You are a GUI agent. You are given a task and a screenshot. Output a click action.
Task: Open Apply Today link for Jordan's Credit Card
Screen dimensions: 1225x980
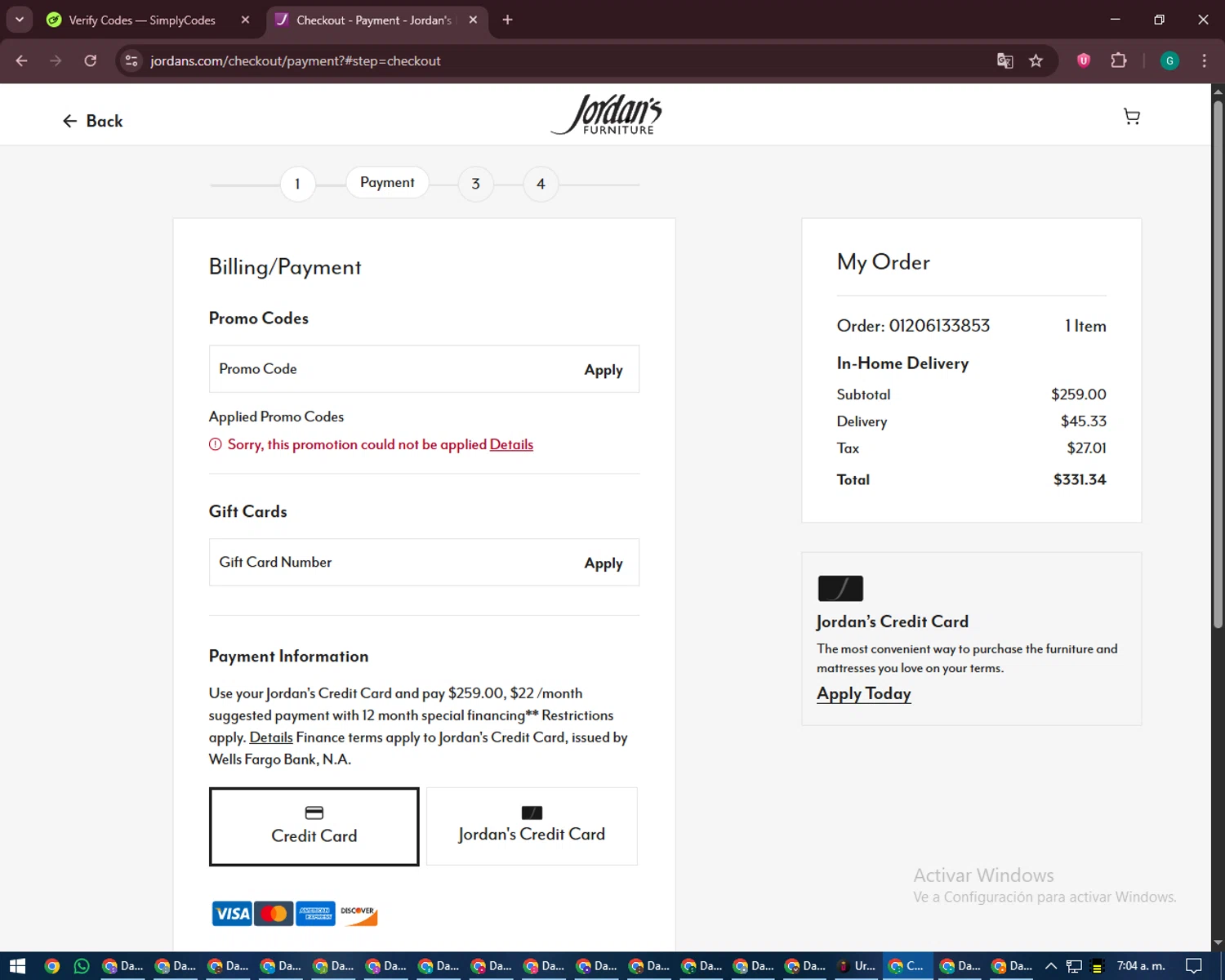pyautogui.click(x=864, y=693)
